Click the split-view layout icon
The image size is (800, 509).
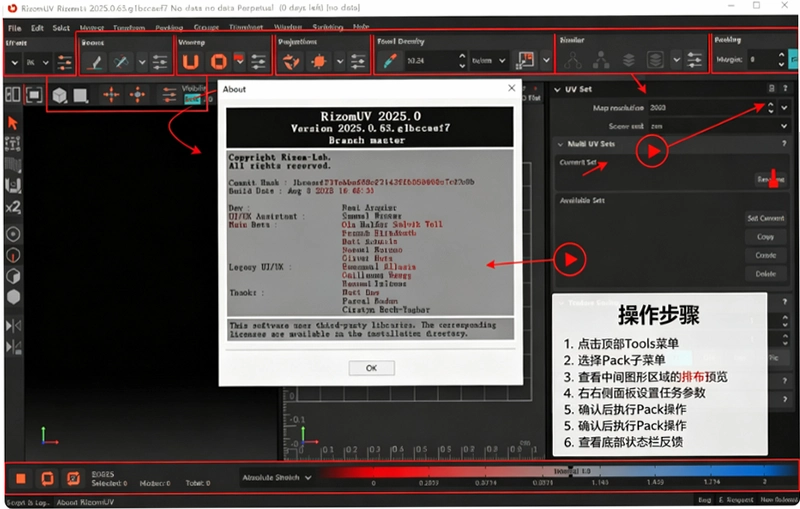(x=13, y=94)
